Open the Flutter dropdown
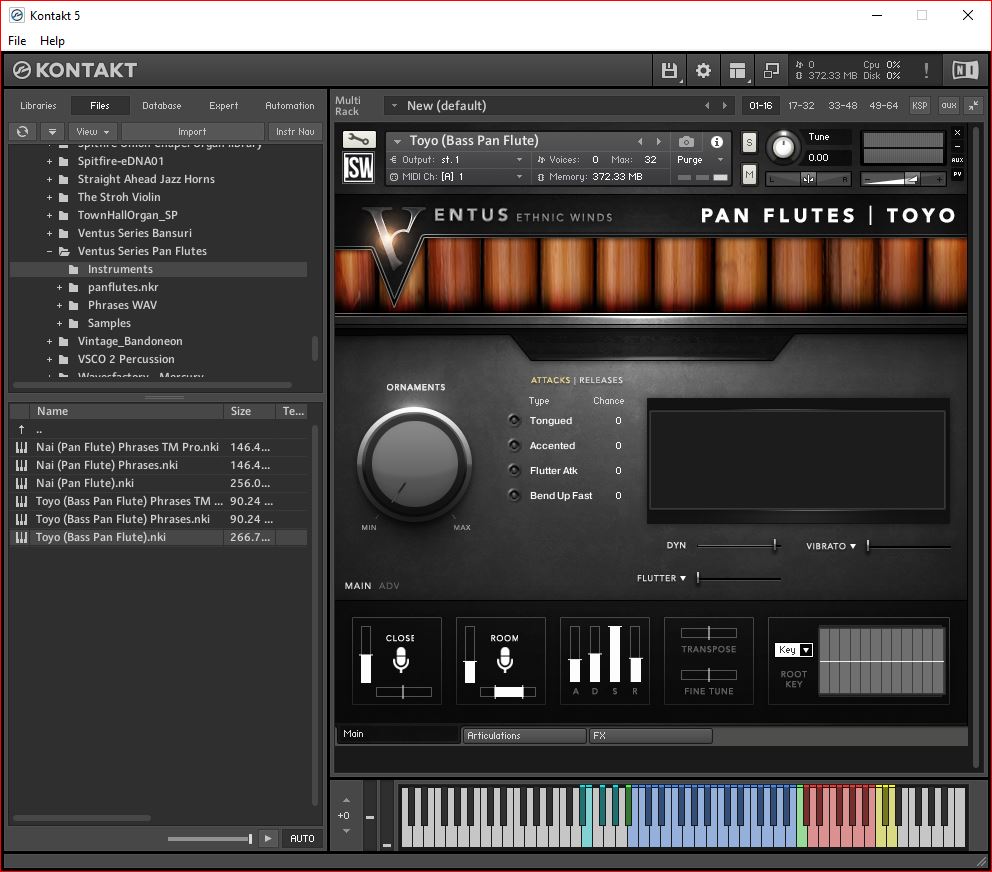Viewport: 992px width, 872px height. click(661, 578)
